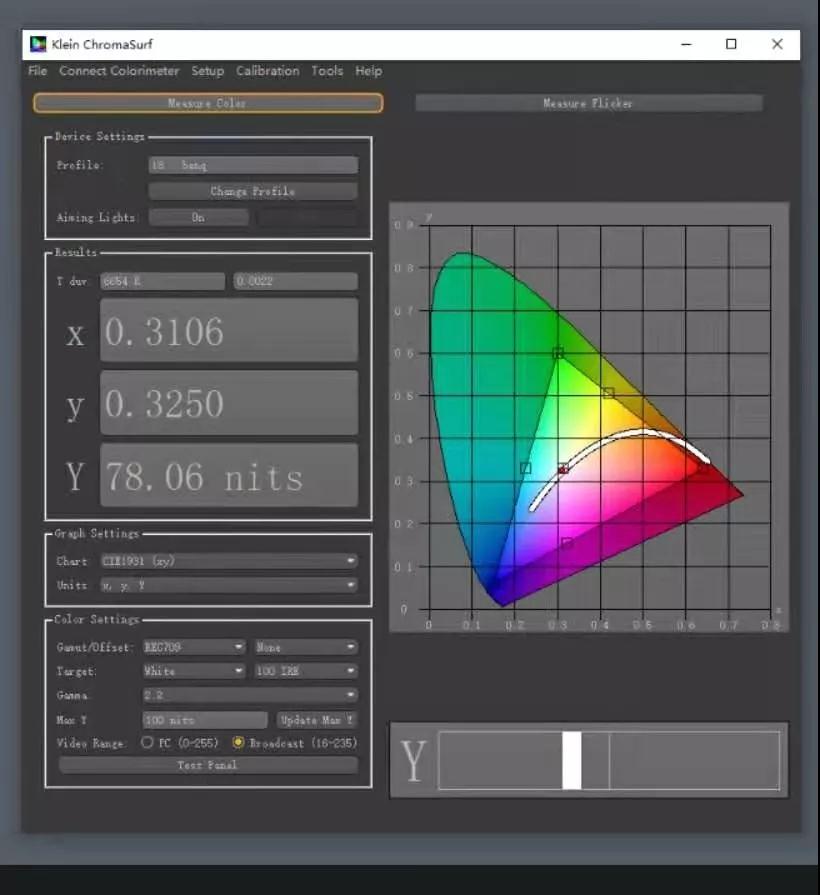Open the Connect Colorimeter menu
820x895 pixels.
tap(119, 71)
